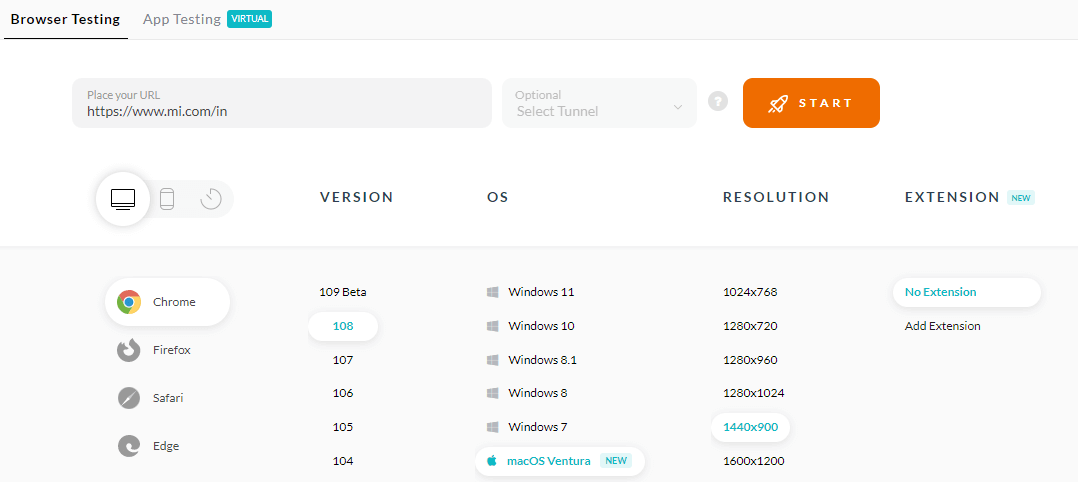
Task: Choose macOS Ventura operating system
Action: point(560,461)
